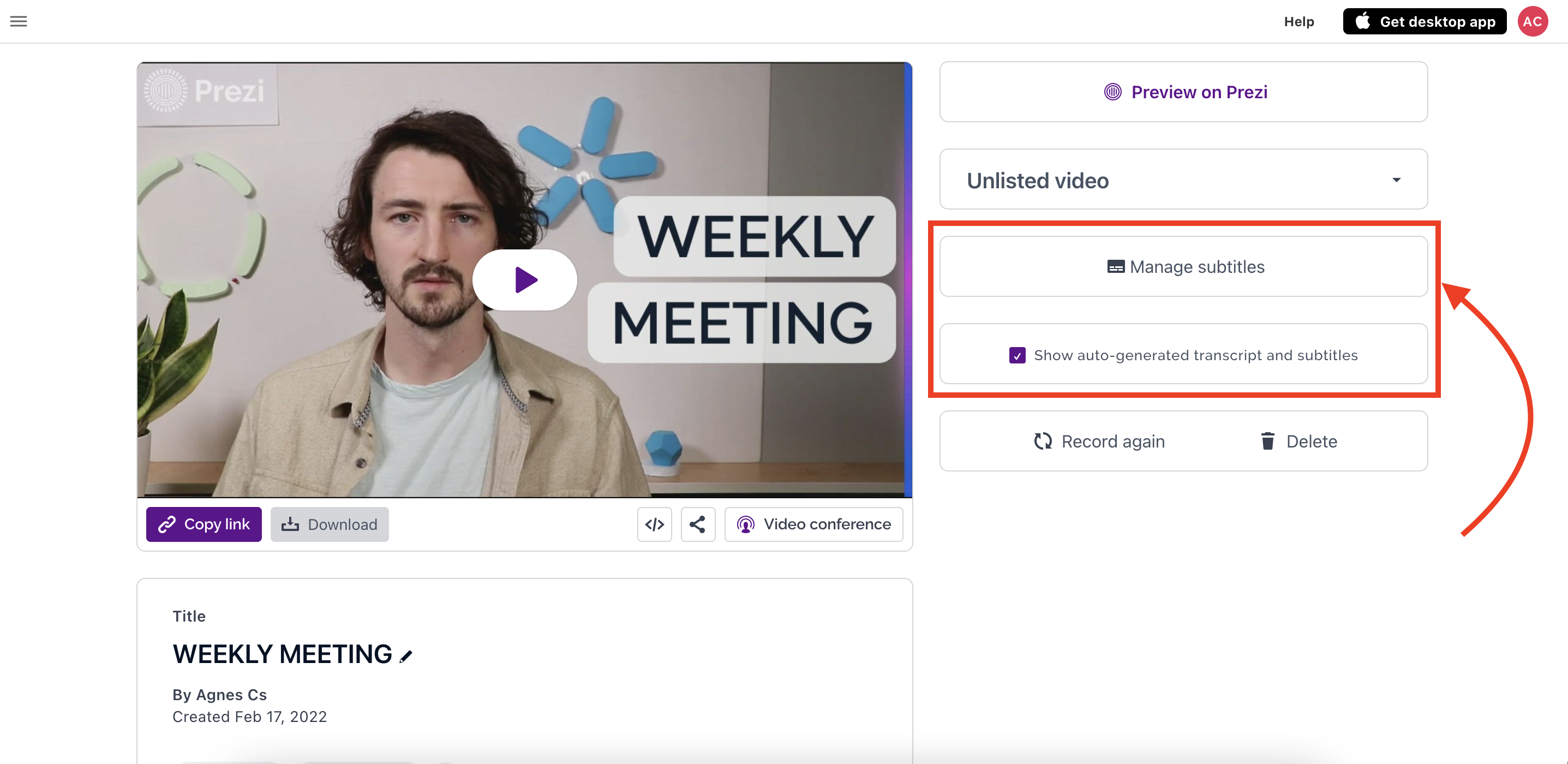Image resolution: width=1568 pixels, height=764 pixels.
Task: Toggle auto-generated transcript and subtitles checkbox
Action: (1017, 355)
